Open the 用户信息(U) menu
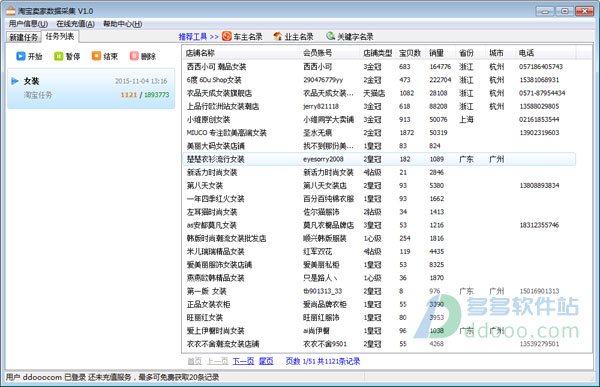600x387 pixels. tap(28, 24)
